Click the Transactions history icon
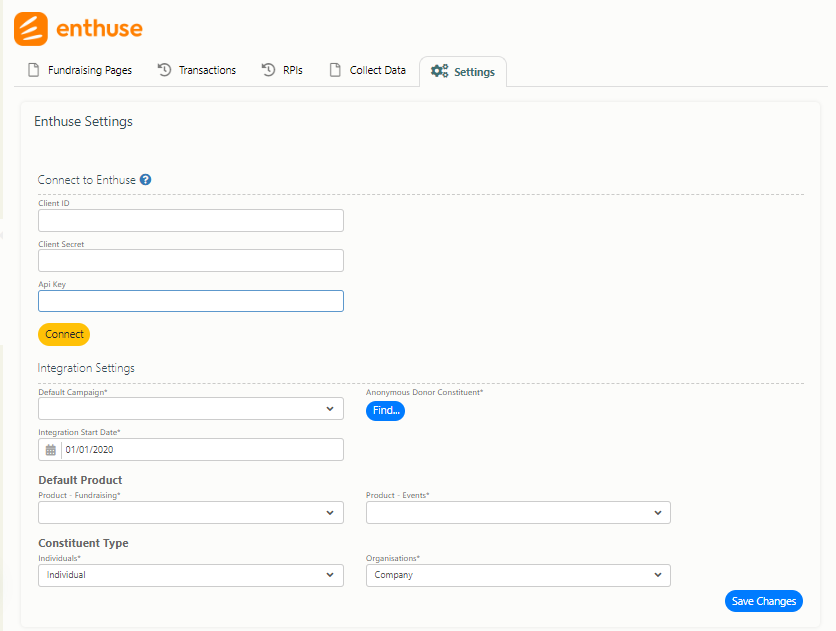The width and height of the screenshot is (836, 631). (164, 70)
